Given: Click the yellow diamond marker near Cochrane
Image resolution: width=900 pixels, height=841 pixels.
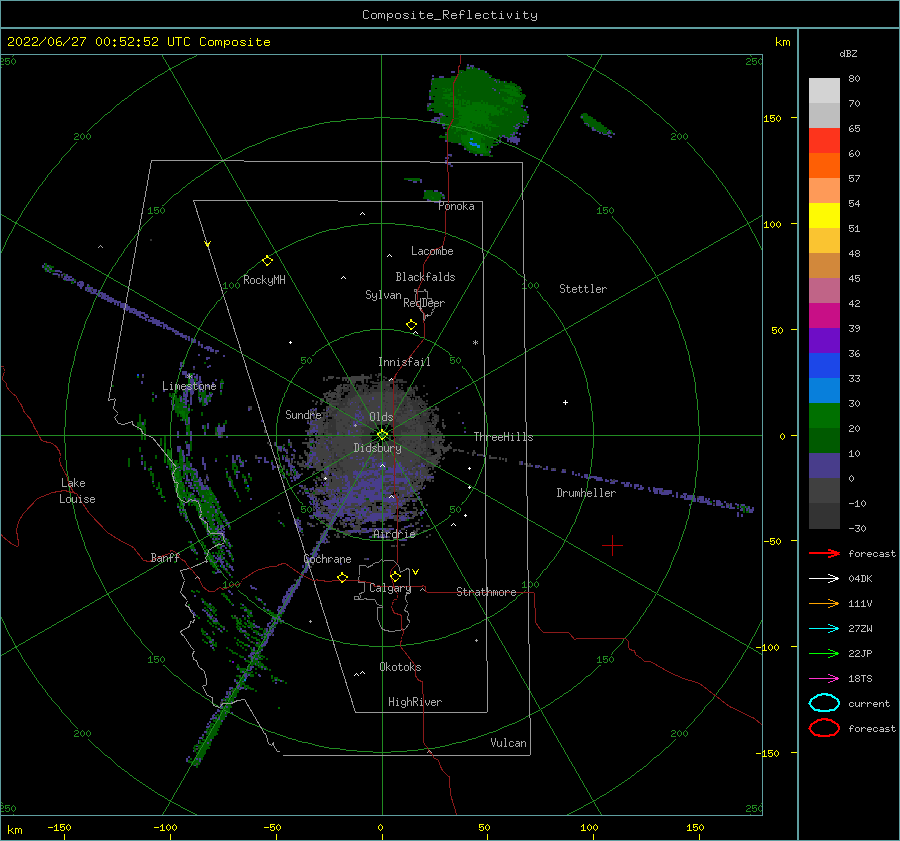Looking at the screenshot, I should click(343, 577).
